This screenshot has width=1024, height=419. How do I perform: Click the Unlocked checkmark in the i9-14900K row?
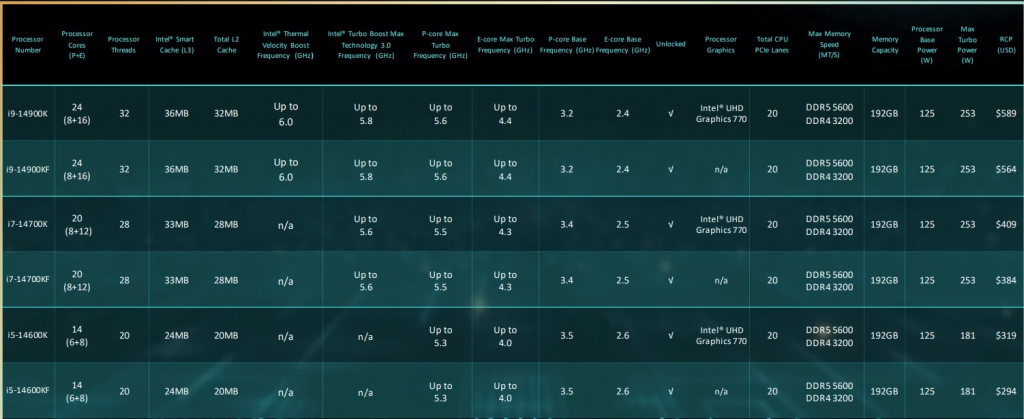pos(671,114)
